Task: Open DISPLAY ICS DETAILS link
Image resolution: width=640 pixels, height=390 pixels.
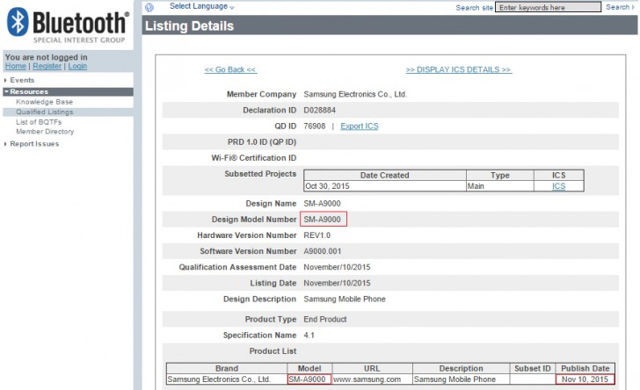Action: coord(458,70)
